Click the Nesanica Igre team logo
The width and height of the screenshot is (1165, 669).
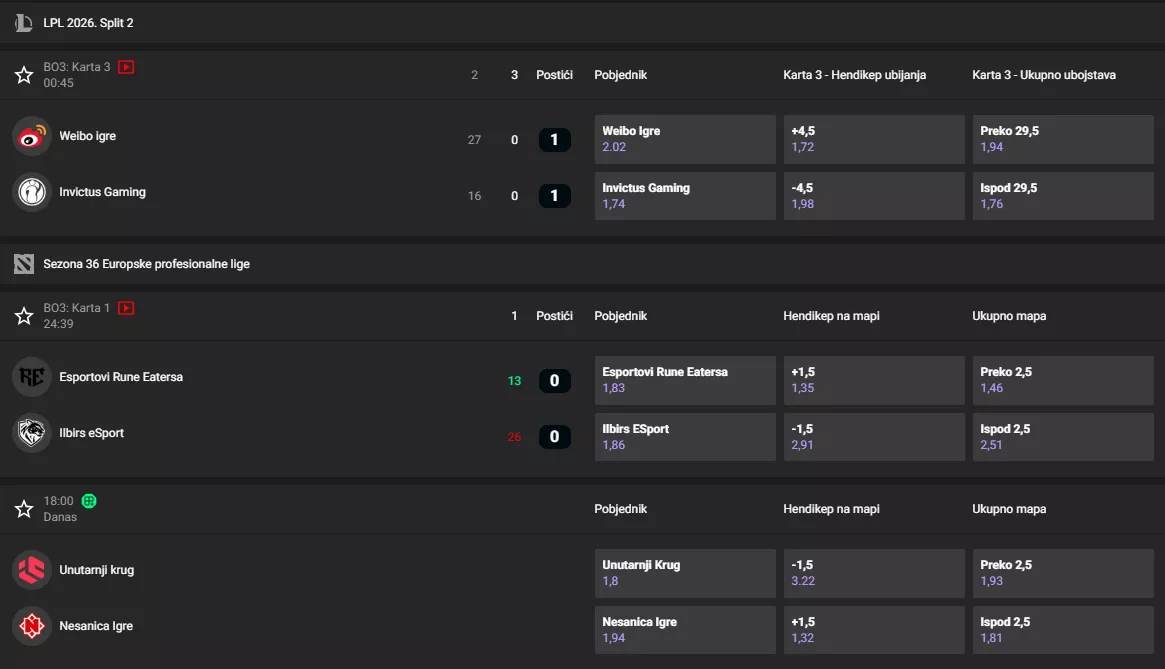(32, 626)
